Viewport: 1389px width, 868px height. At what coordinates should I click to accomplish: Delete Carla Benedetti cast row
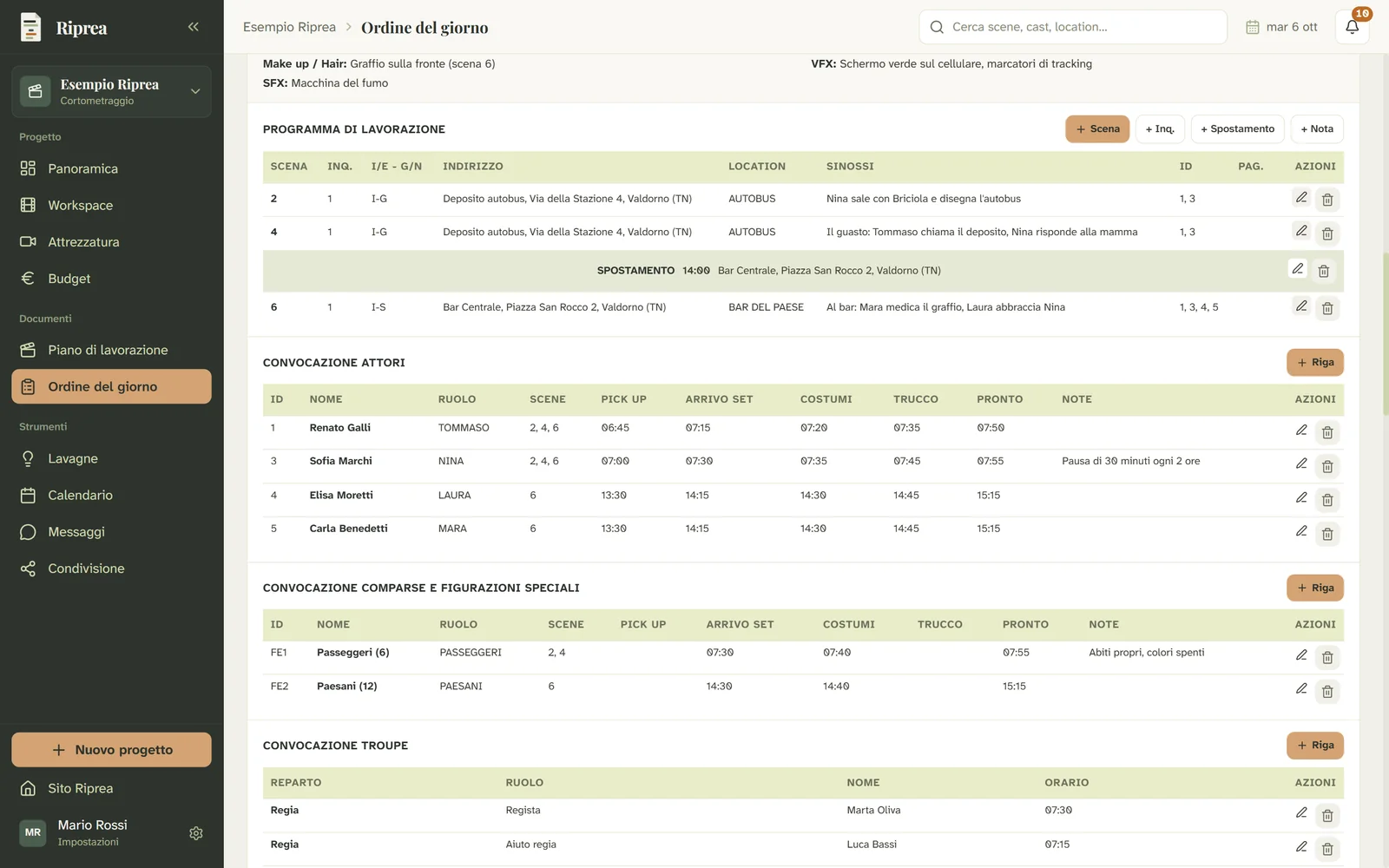coord(1327,535)
